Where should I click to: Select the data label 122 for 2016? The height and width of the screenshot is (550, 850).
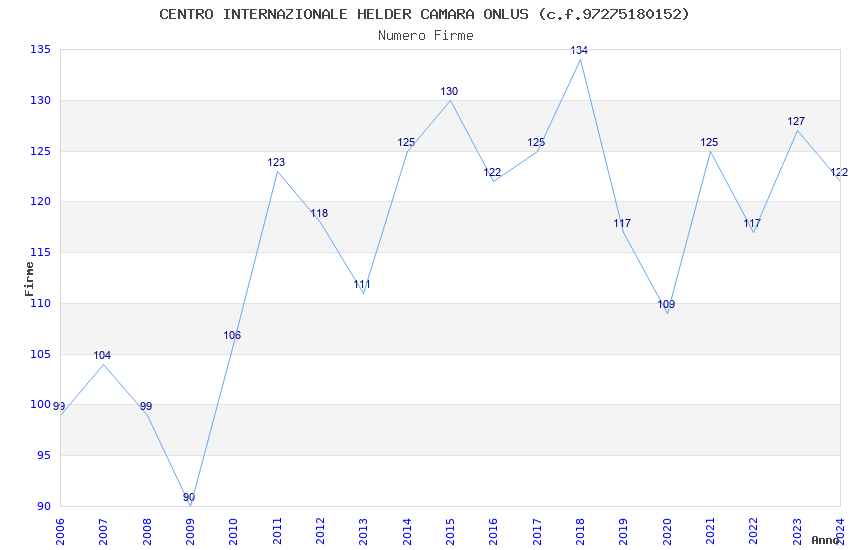pos(492,172)
